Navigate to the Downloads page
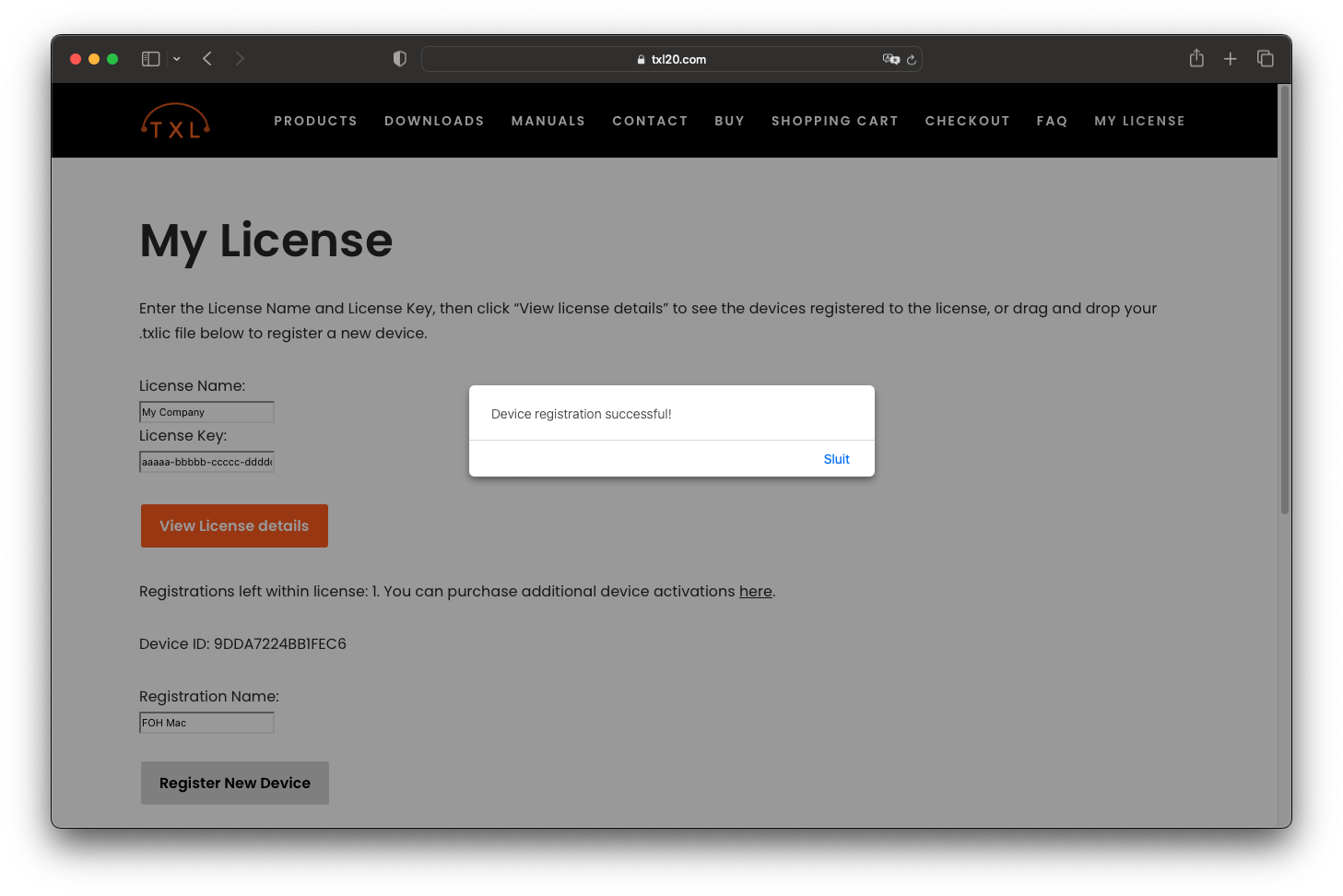The image size is (1343, 896). (434, 121)
